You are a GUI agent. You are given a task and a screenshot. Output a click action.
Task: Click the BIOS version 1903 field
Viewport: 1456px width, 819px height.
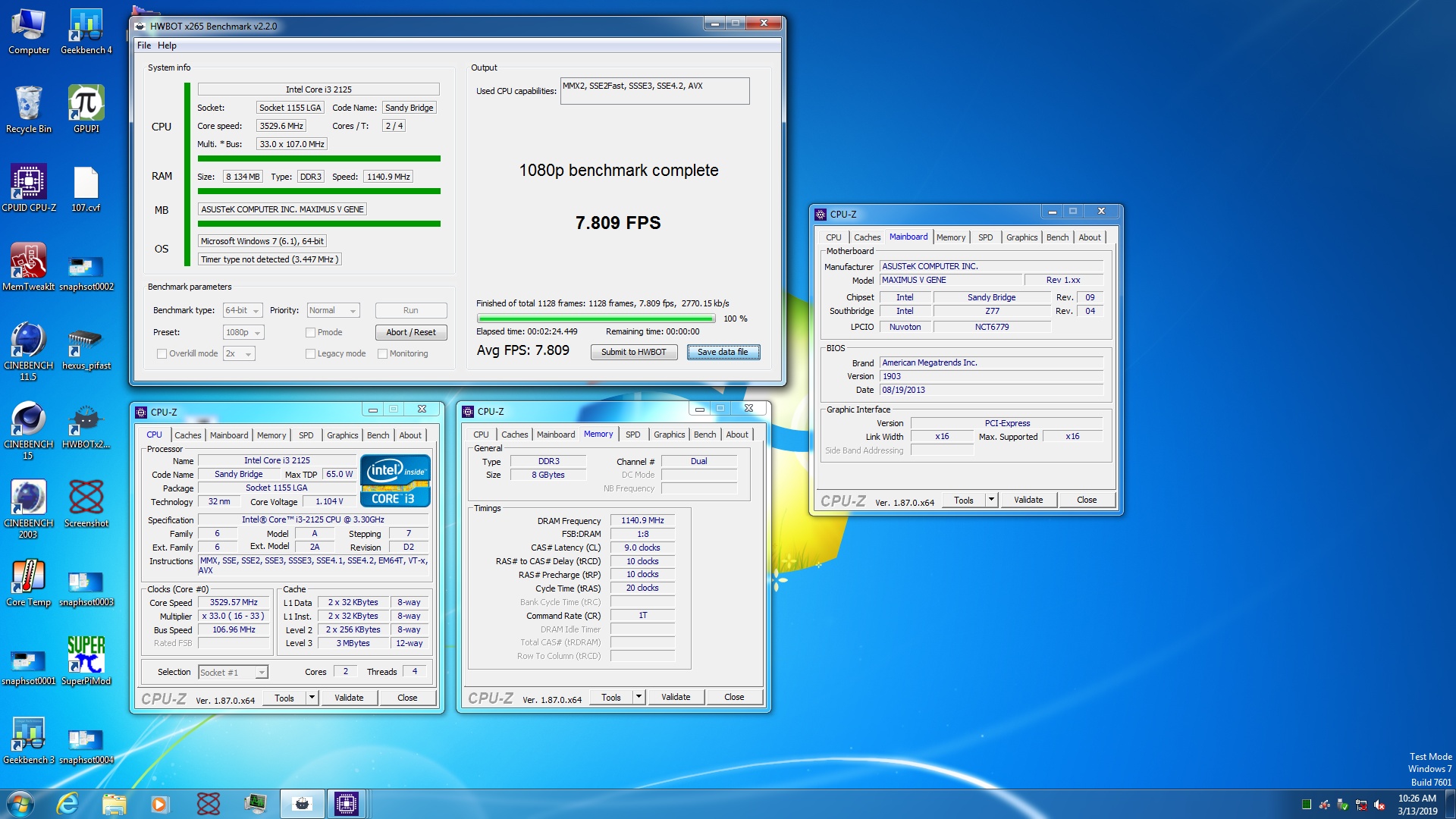pyautogui.click(x=991, y=376)
